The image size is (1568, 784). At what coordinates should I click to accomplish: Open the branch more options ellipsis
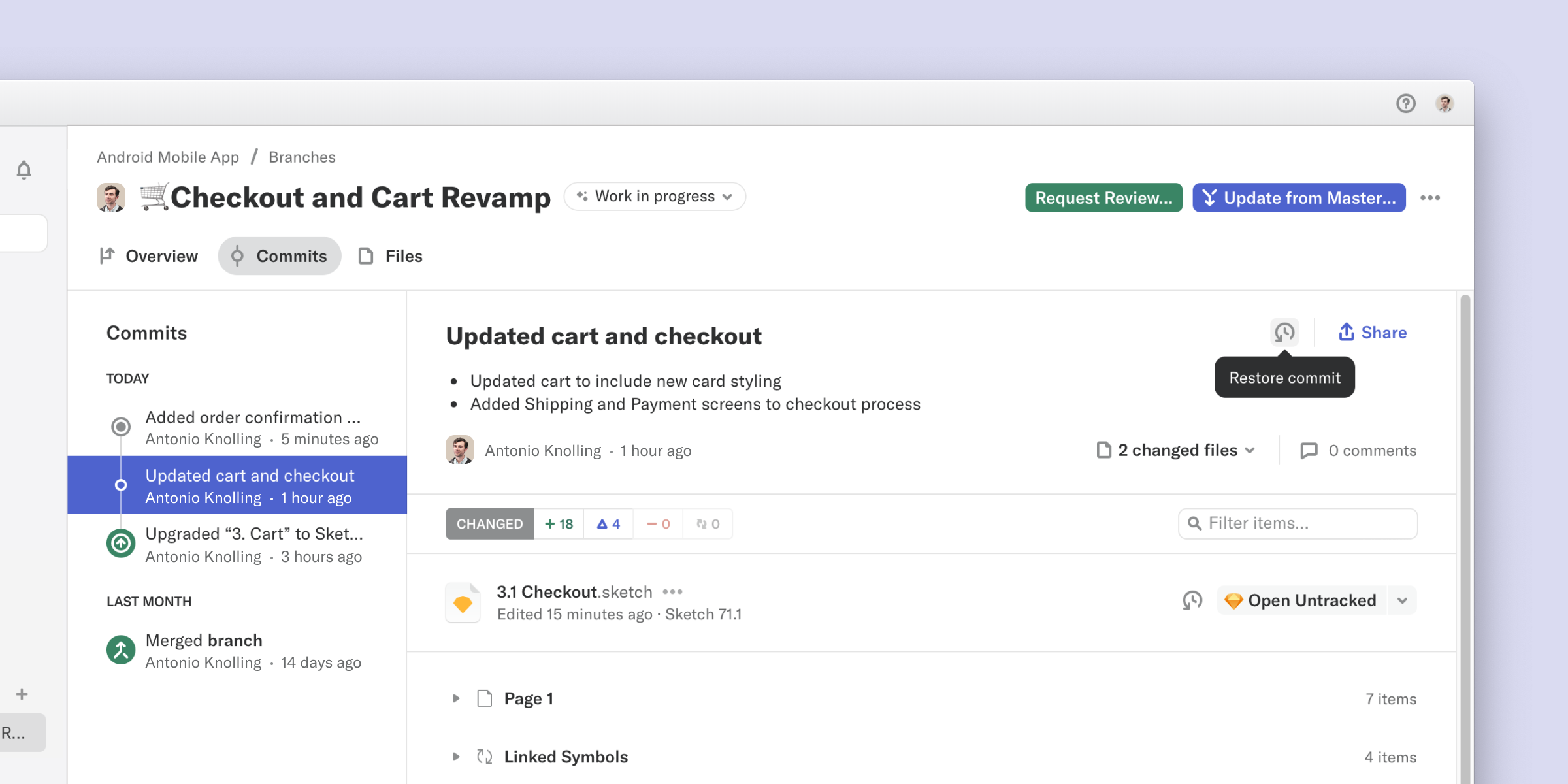[x=1430, y=198]
